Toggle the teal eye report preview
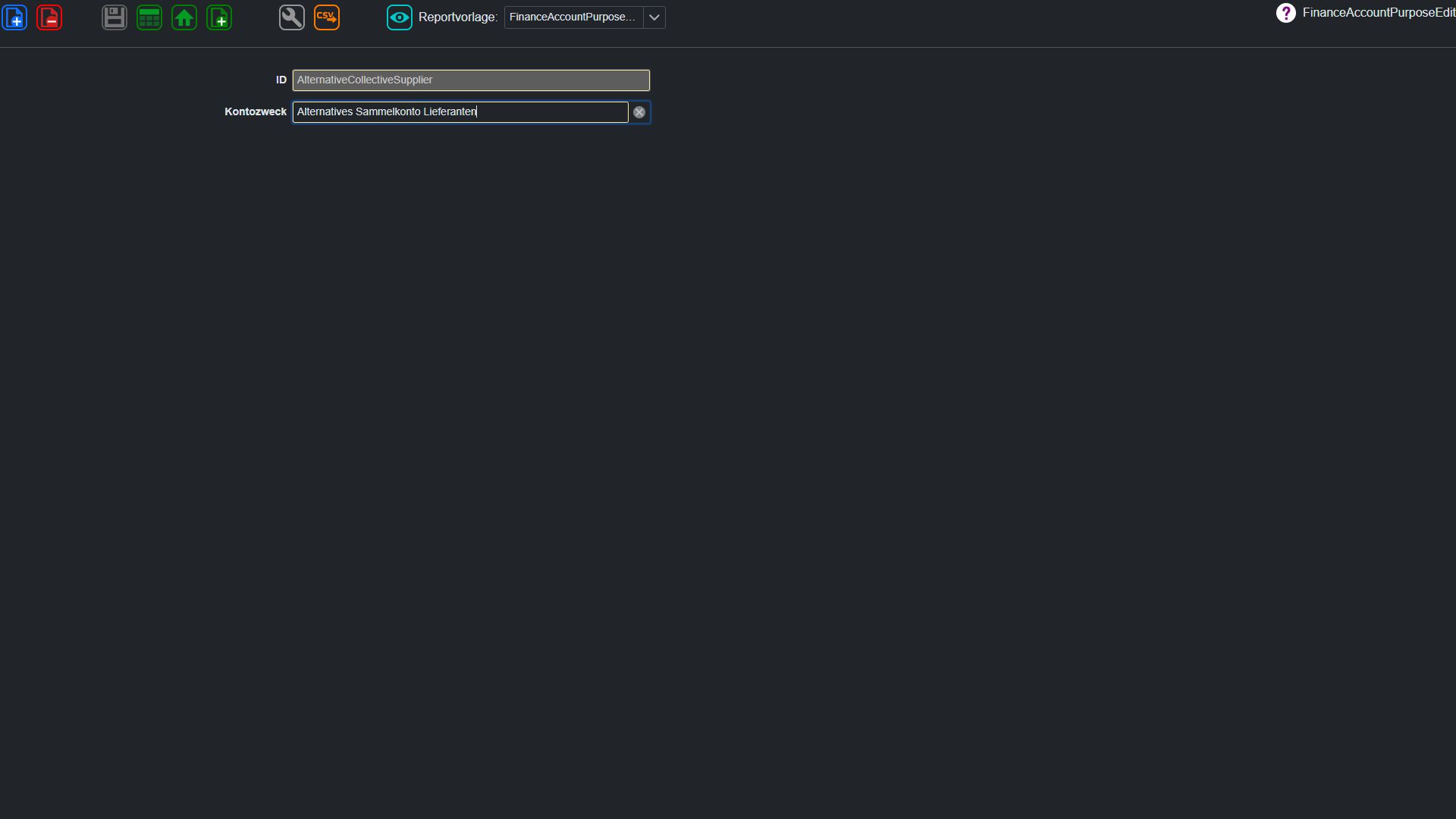The width and height of the screenshot is (1456, 819). [x=400, y=17]
